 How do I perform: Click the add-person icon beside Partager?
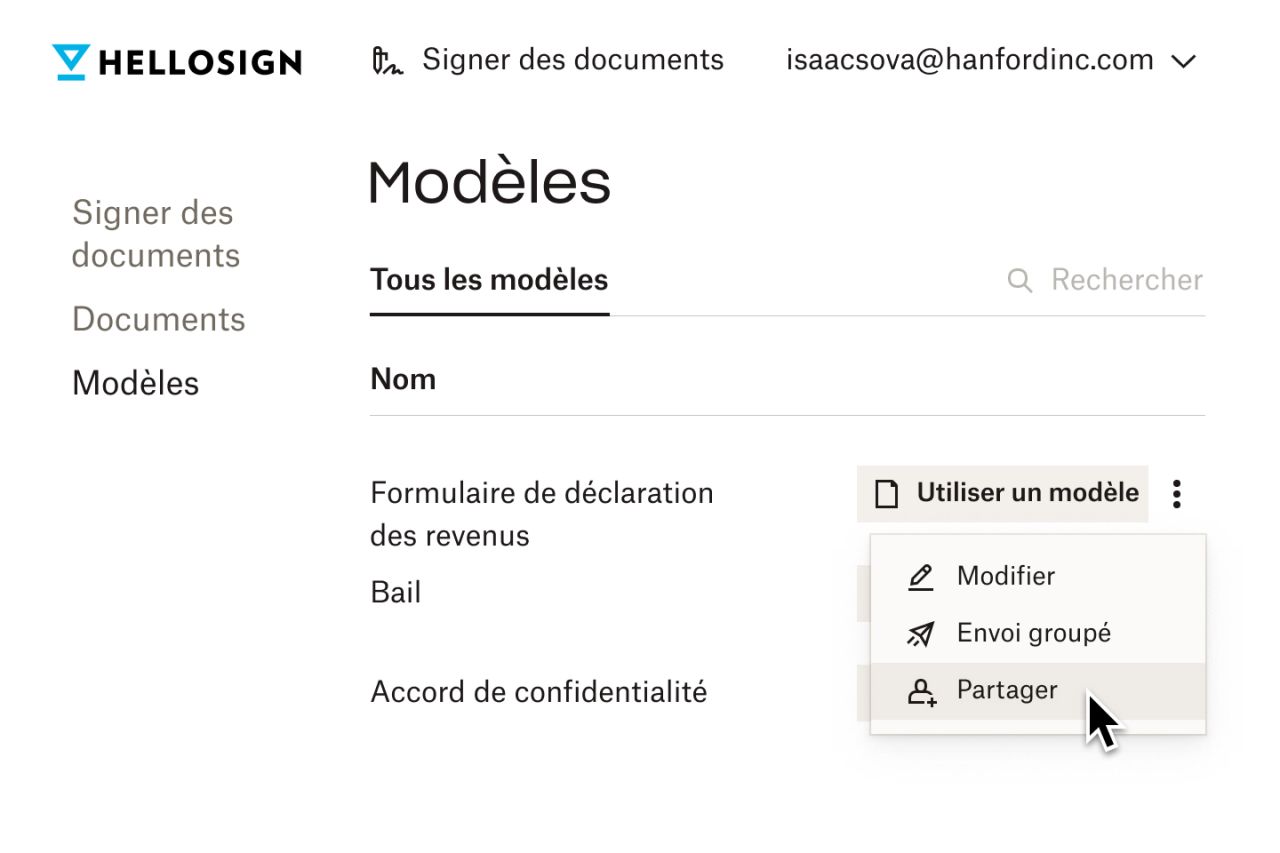(x=921, y=690)
